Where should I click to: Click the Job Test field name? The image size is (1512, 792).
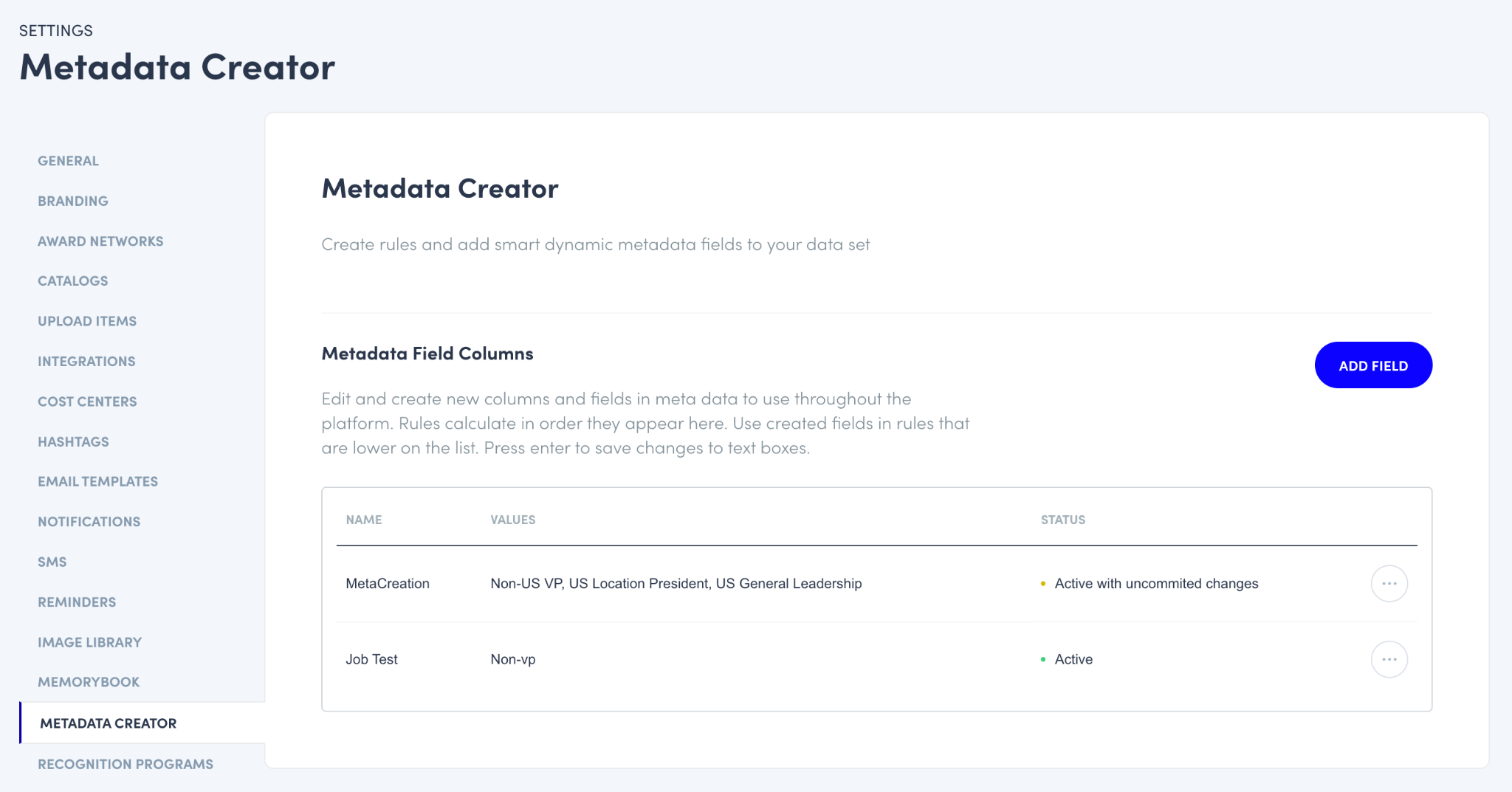pos(371,659)
